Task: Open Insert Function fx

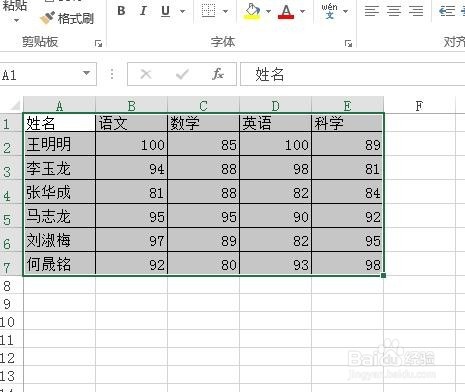Action: tap(218, 74)
